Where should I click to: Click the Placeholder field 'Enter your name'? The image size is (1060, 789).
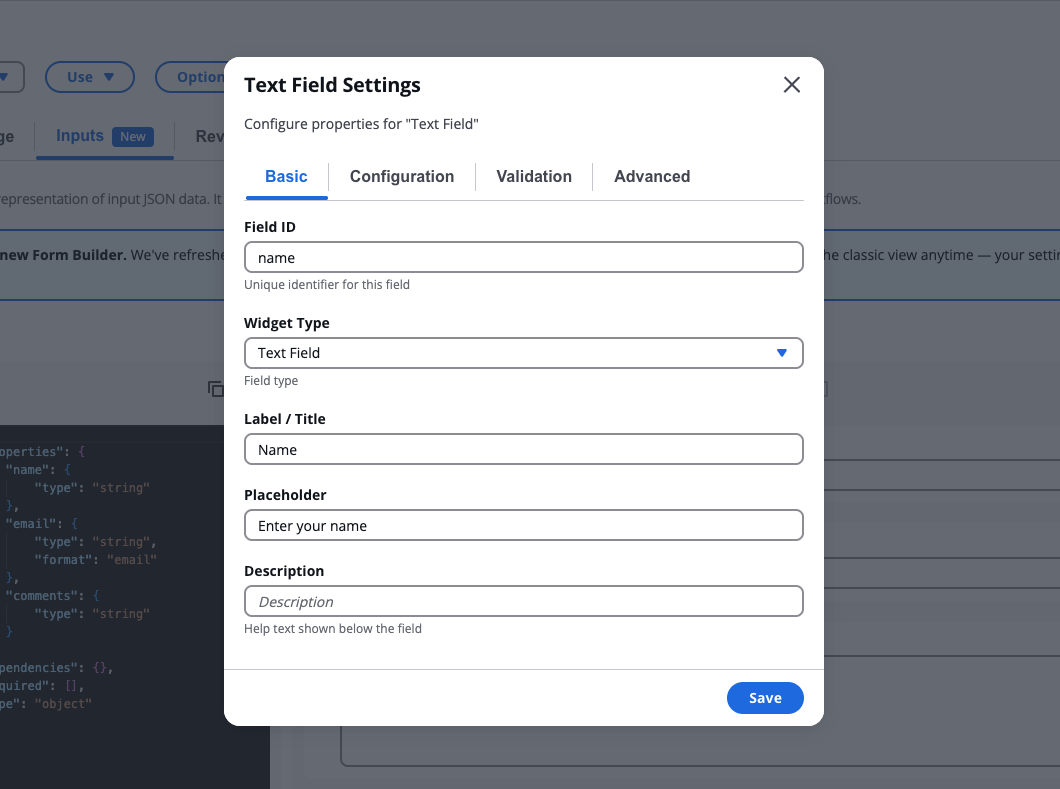523,525
